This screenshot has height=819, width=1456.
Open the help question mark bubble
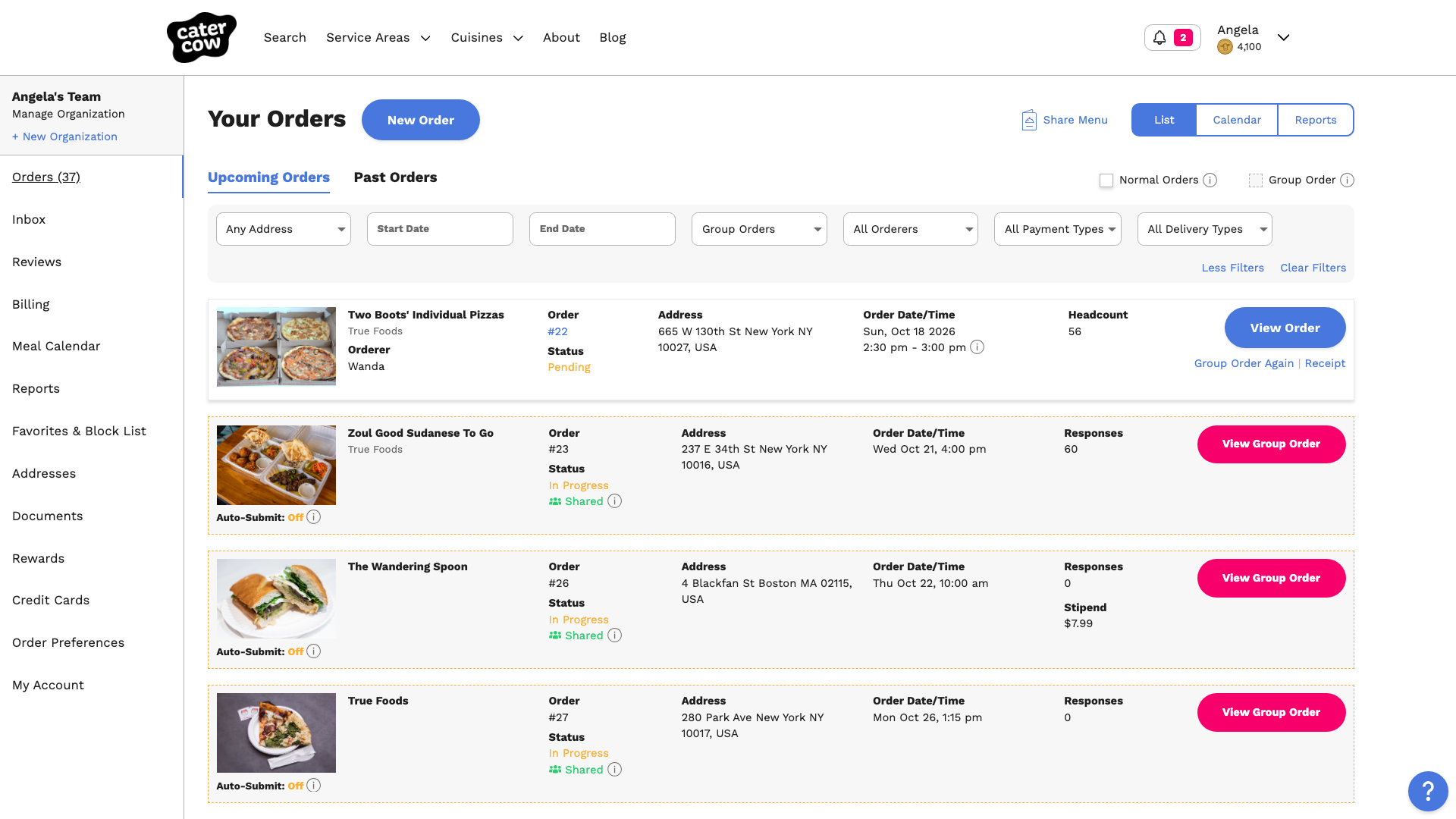coord(1428,792)
